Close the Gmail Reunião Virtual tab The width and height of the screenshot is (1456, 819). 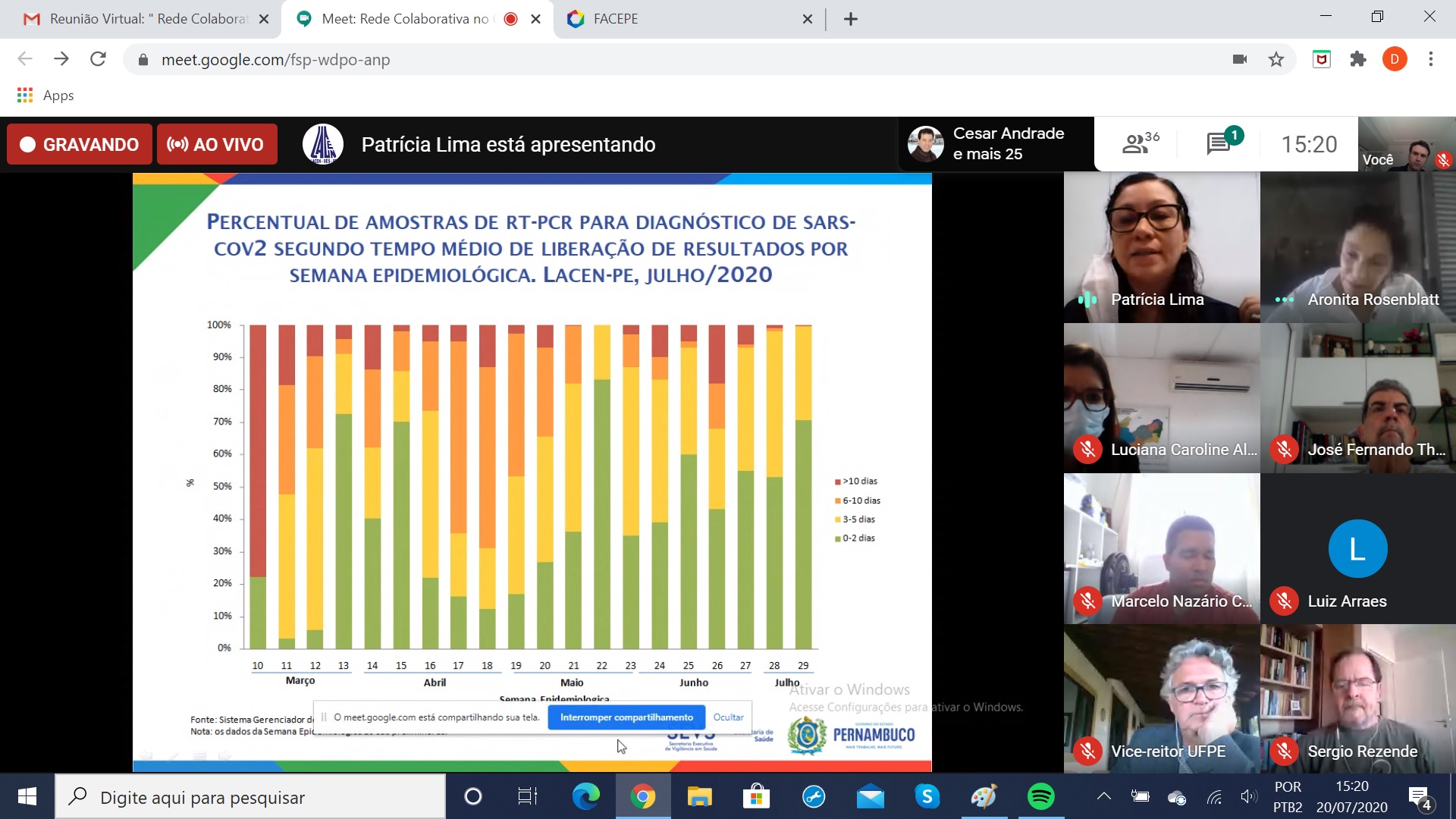click(264, 19)
